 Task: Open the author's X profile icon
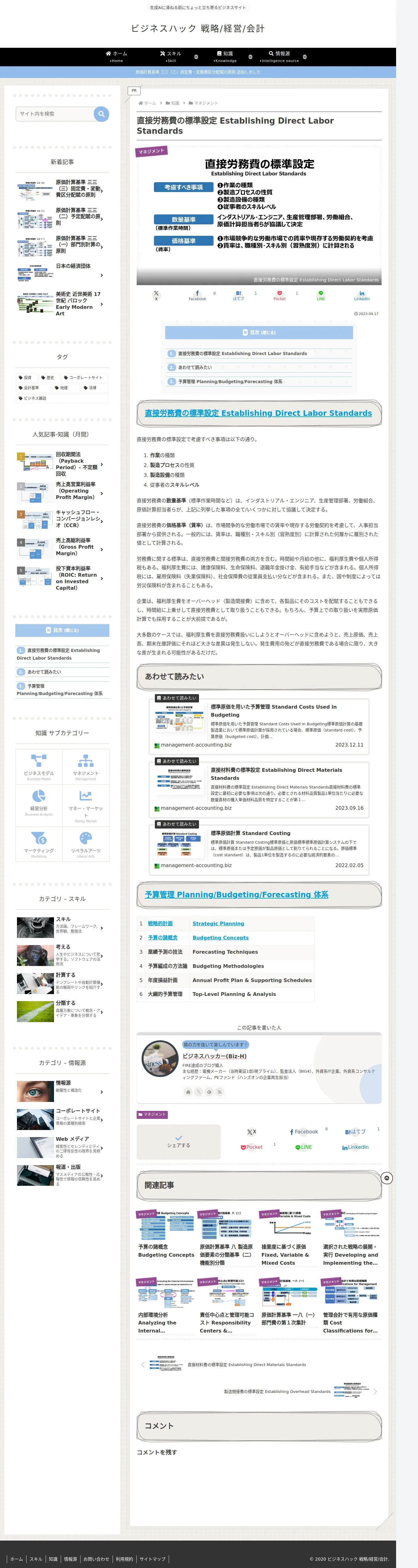198,1091
